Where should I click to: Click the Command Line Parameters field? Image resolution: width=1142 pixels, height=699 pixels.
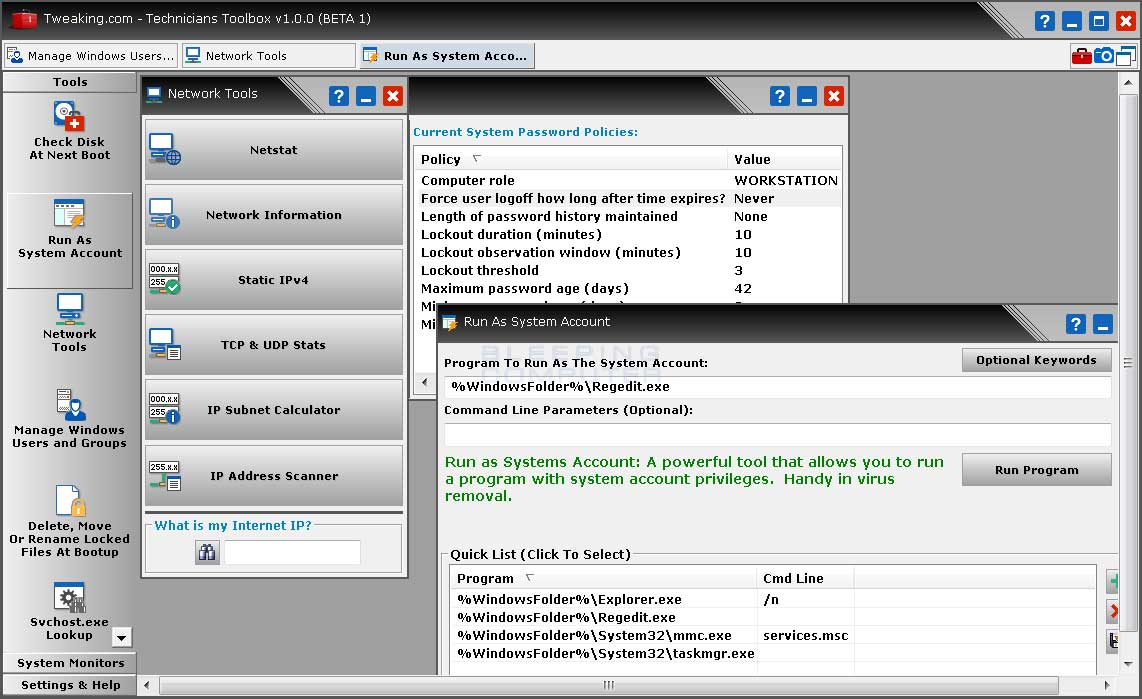click(x=778, y=435)
